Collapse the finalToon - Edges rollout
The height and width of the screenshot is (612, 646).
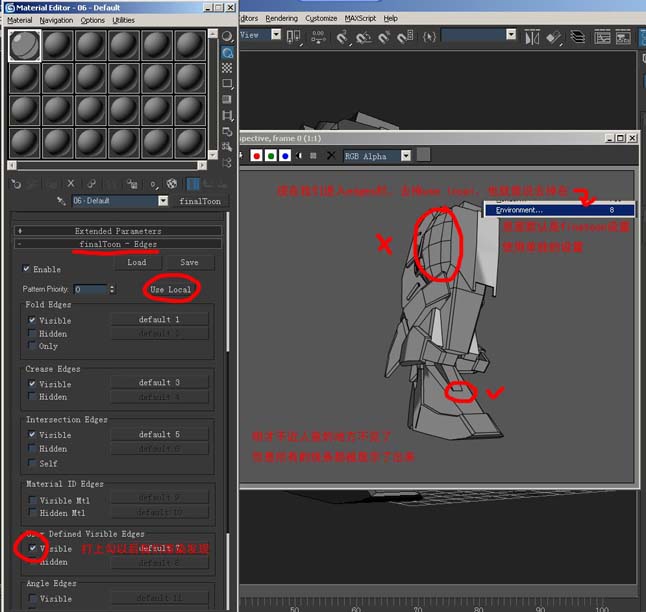pos(118,244)
